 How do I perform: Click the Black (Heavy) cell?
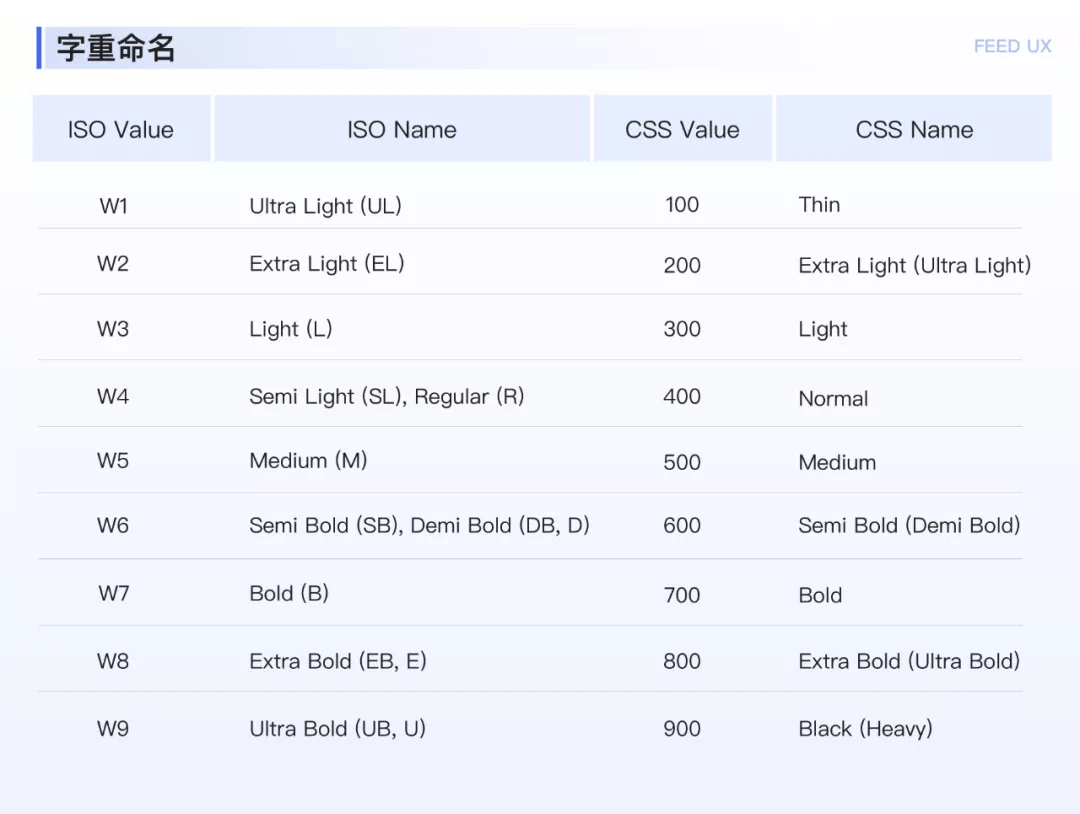pyautogui.click(x=865, y=729)
